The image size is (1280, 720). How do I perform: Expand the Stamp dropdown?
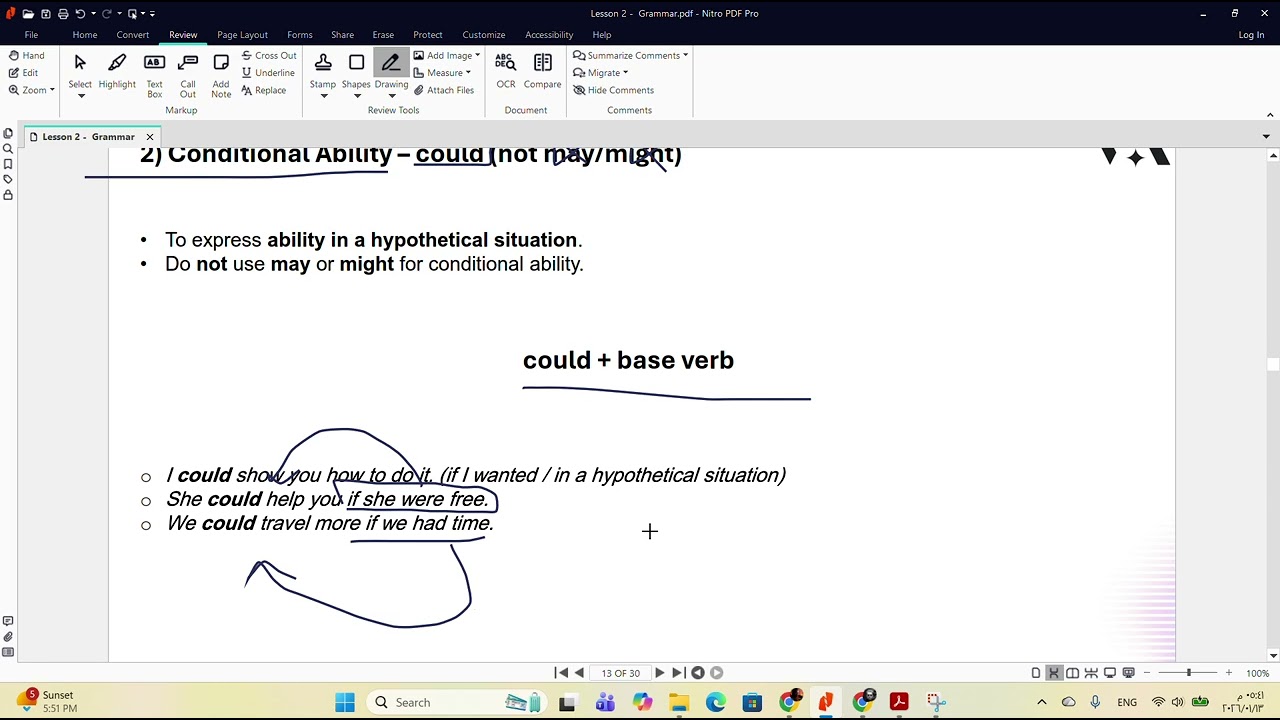click(x=323, y=96)
